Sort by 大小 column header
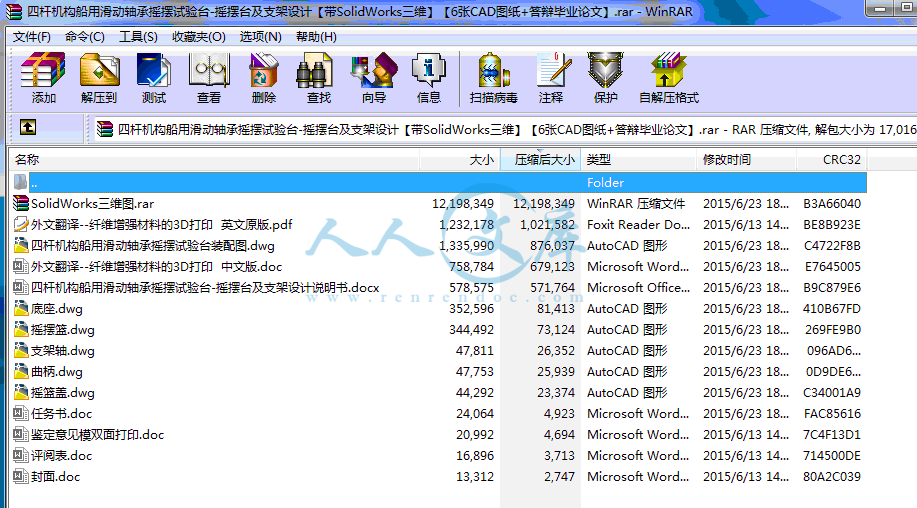 460,160
